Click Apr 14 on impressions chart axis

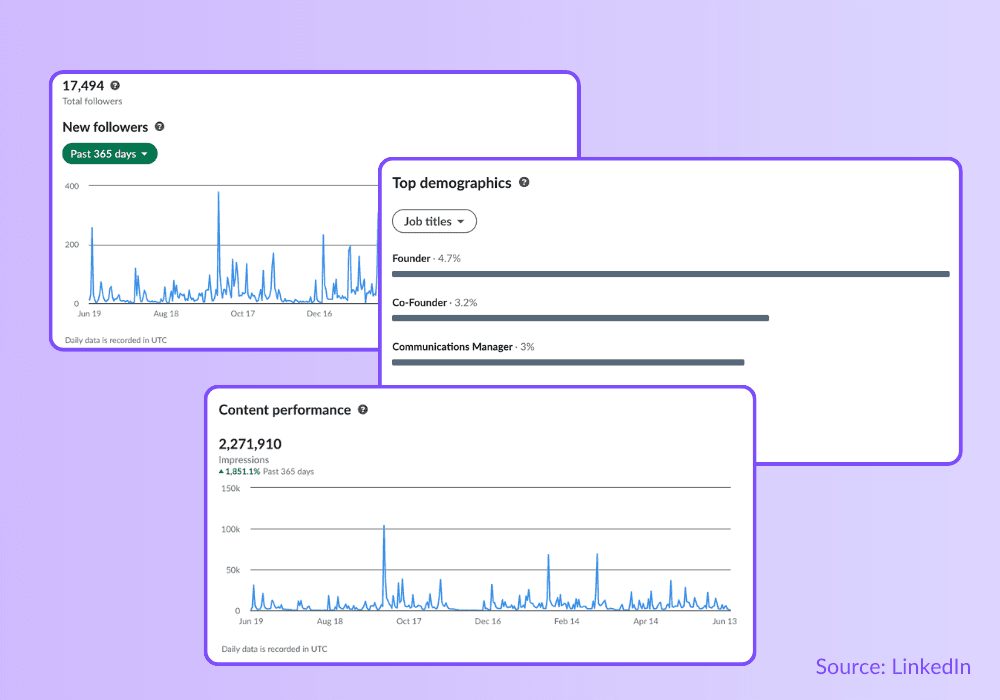tap(645, 621)
